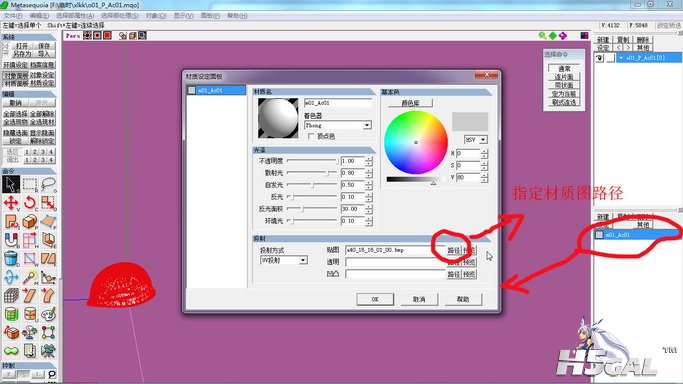Select the Rotate tool icon
This screenshot has height=384, width=683.
coord(30,203)
